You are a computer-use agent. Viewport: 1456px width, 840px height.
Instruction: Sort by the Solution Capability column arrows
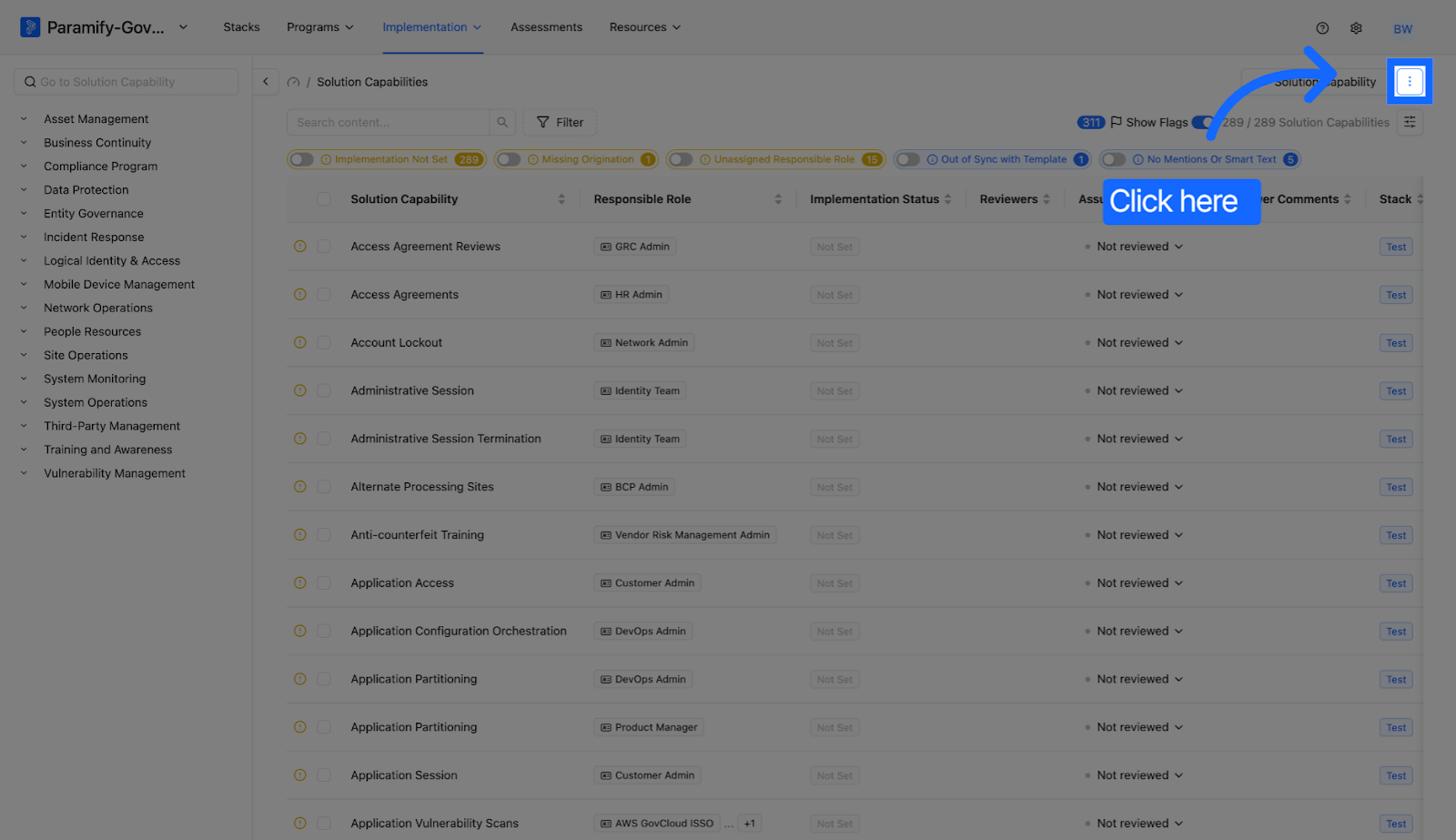(561, 199)
